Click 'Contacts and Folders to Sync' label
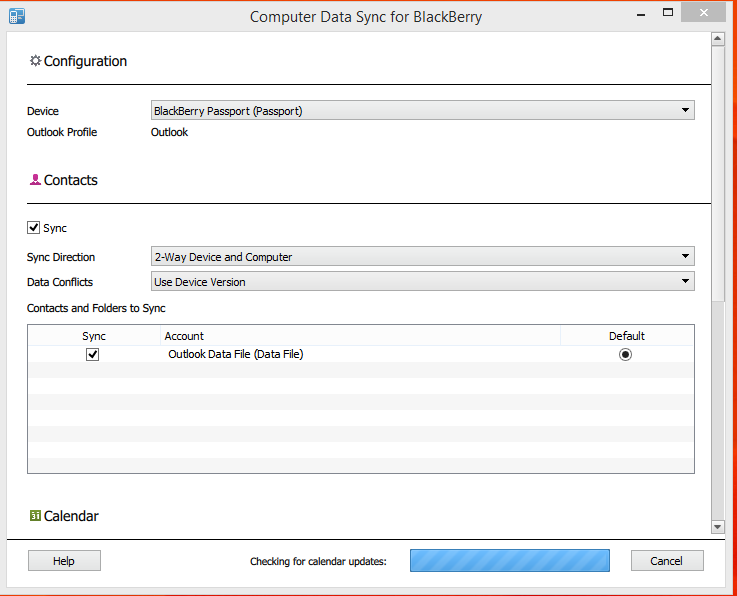Image resolution: width=737 pixels, height=596 pixels. click(x=96, y=308)
